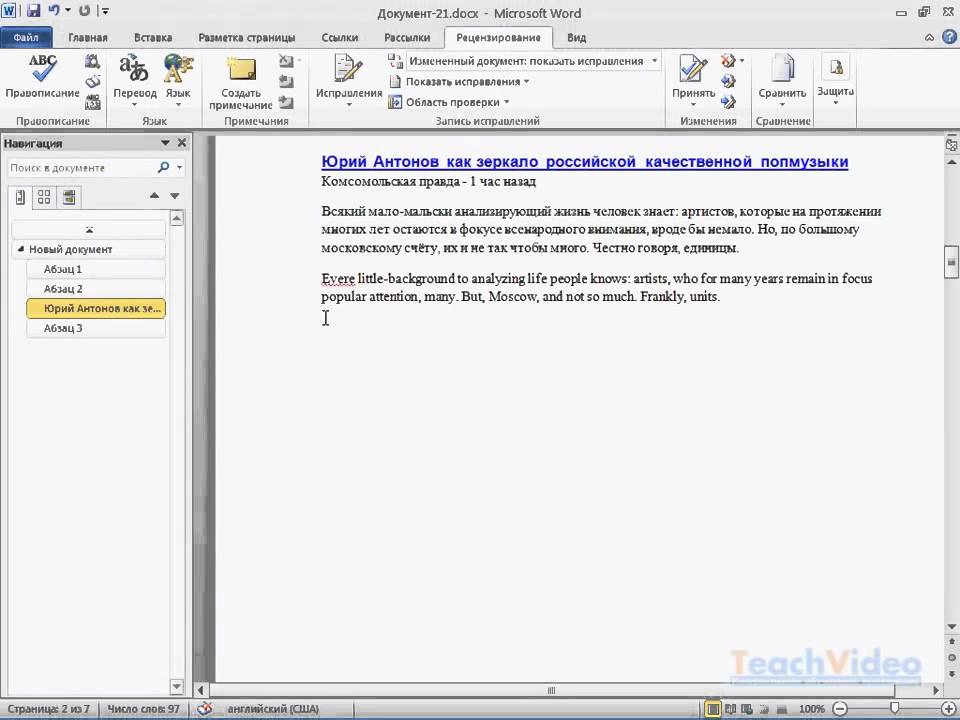Image resolution: width=960 pixels, height=720 pixels.
Task: Zoom out with minus button
Action: 841,709
